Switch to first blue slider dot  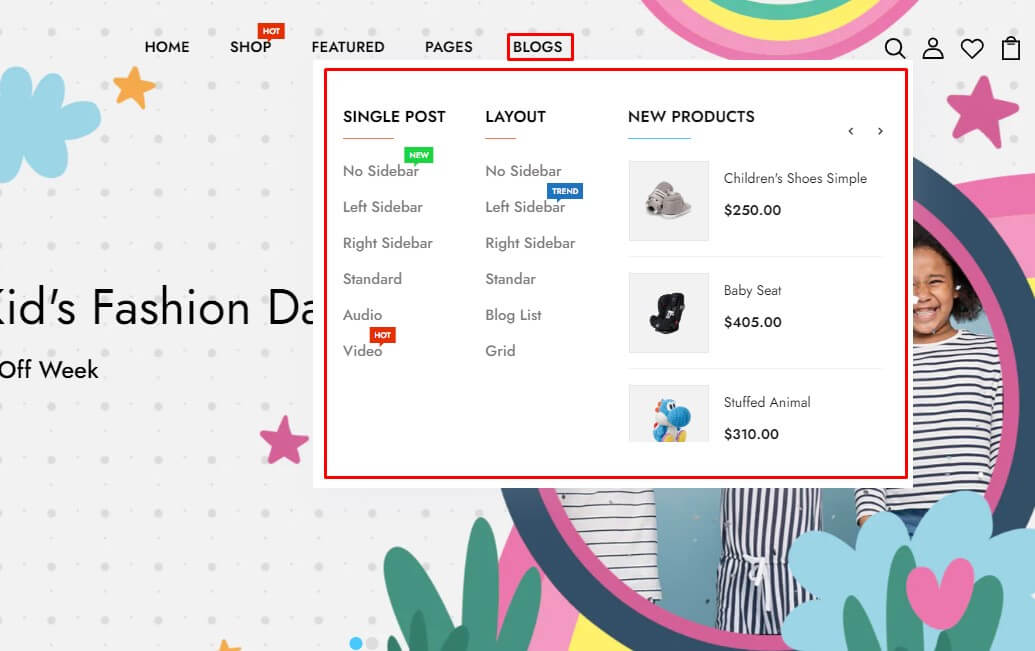click(x=356, y=643)
